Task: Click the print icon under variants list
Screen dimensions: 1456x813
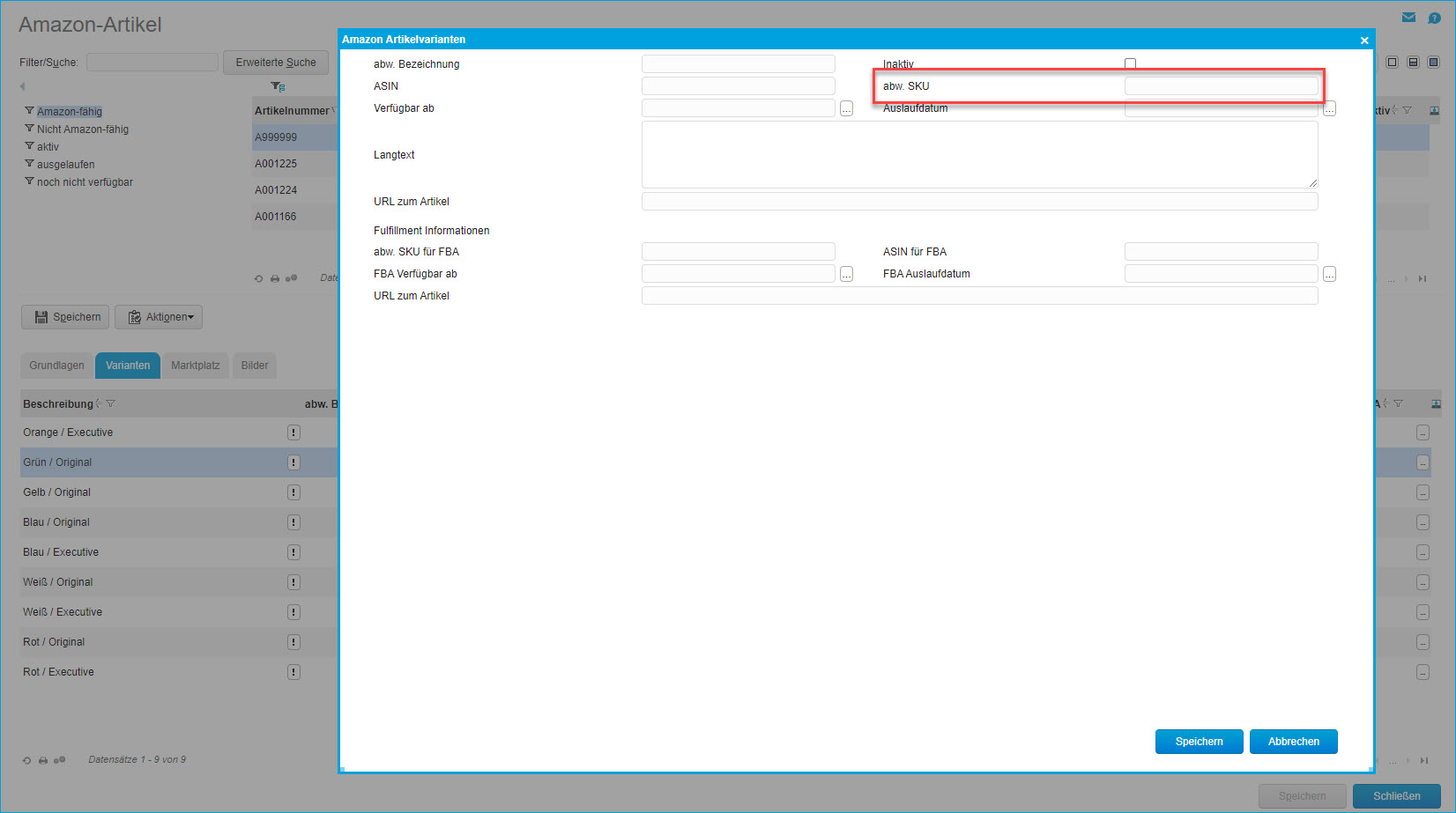Action: tap(43, 760)
